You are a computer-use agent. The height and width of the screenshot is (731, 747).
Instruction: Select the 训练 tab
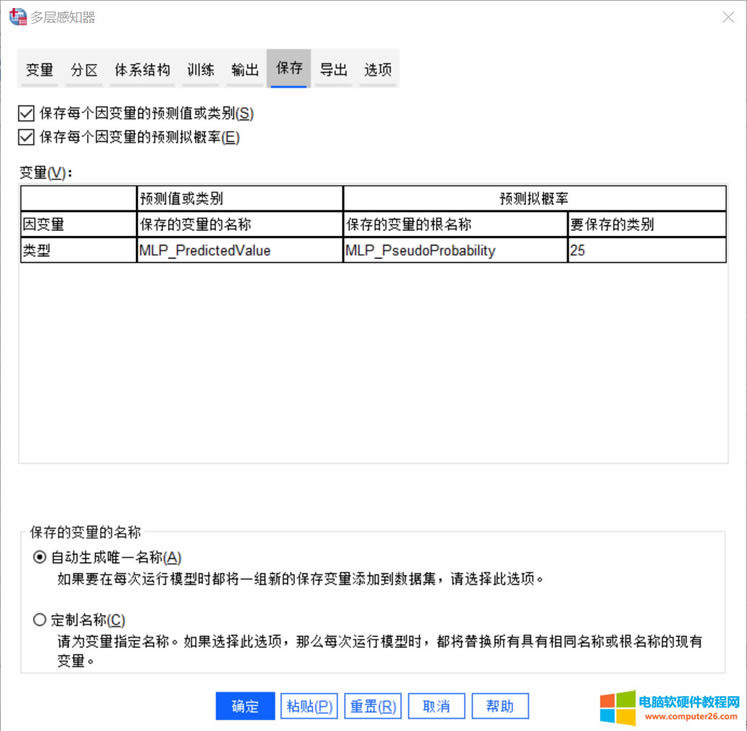(200, 70)
